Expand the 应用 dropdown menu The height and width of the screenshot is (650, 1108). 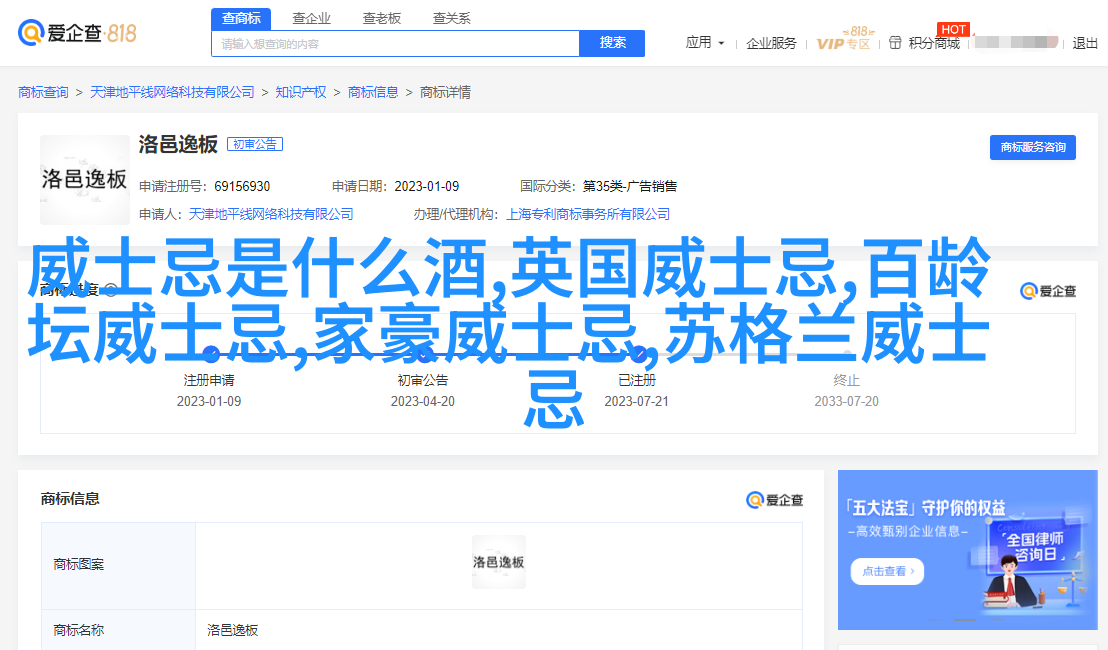click(705, 43)
